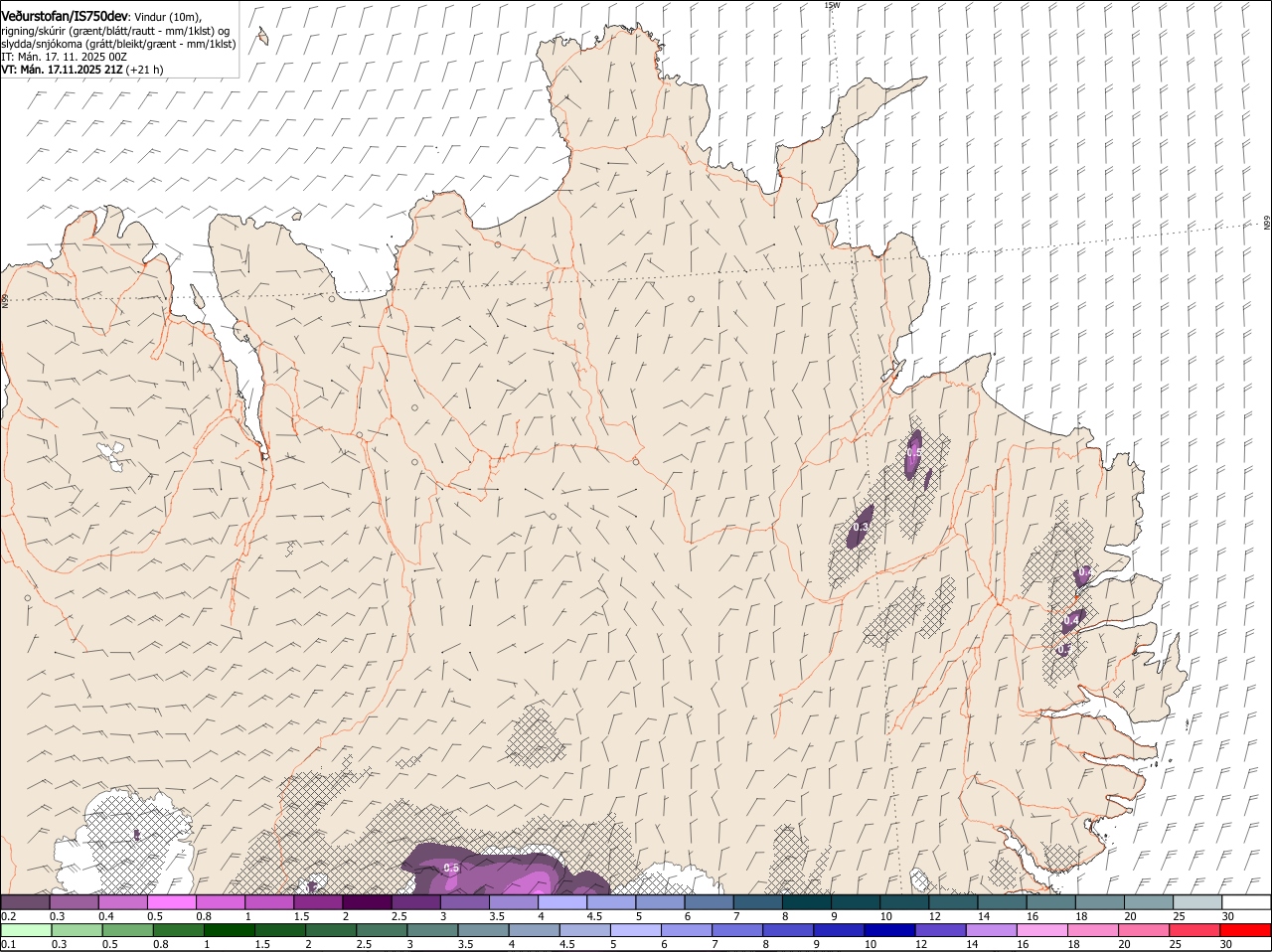Click upper legend swatch between 6 and 7

709,902
